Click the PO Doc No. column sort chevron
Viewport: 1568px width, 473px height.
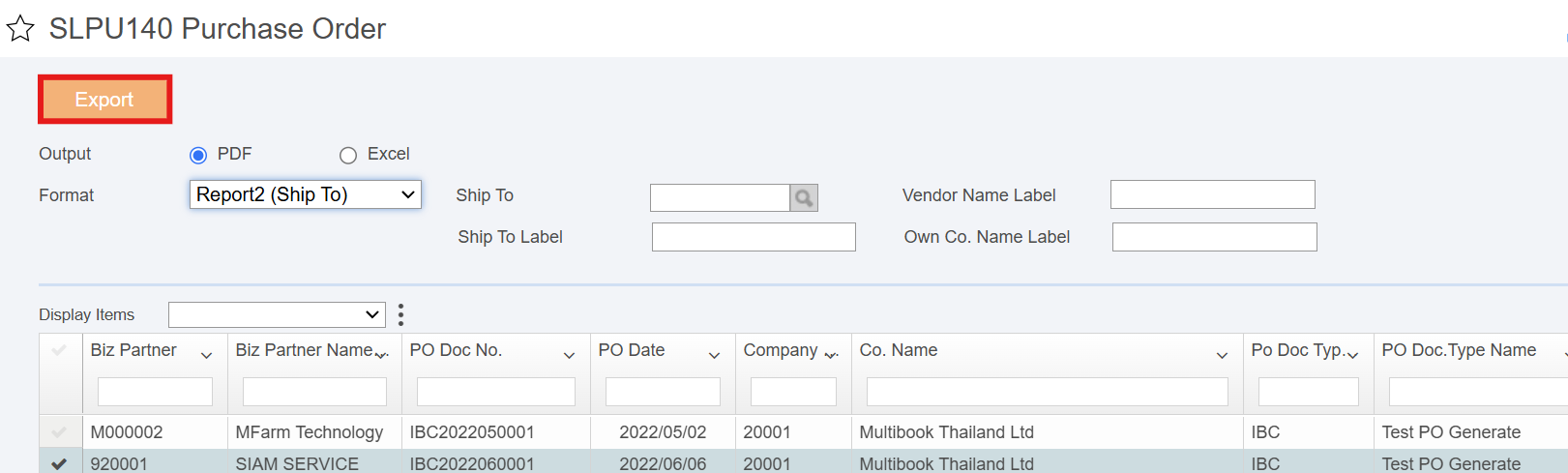pyautogui.click(x=569, y=356)
